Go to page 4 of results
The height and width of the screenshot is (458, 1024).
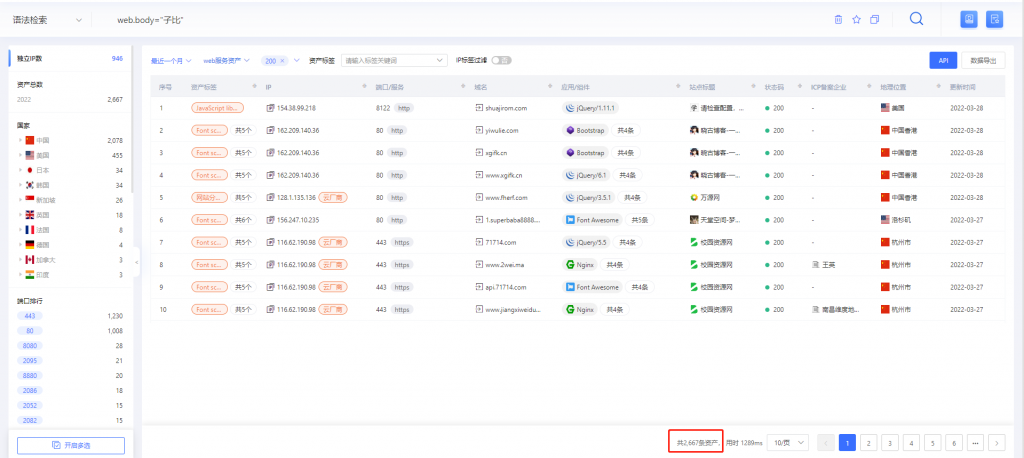pos(911,443)
